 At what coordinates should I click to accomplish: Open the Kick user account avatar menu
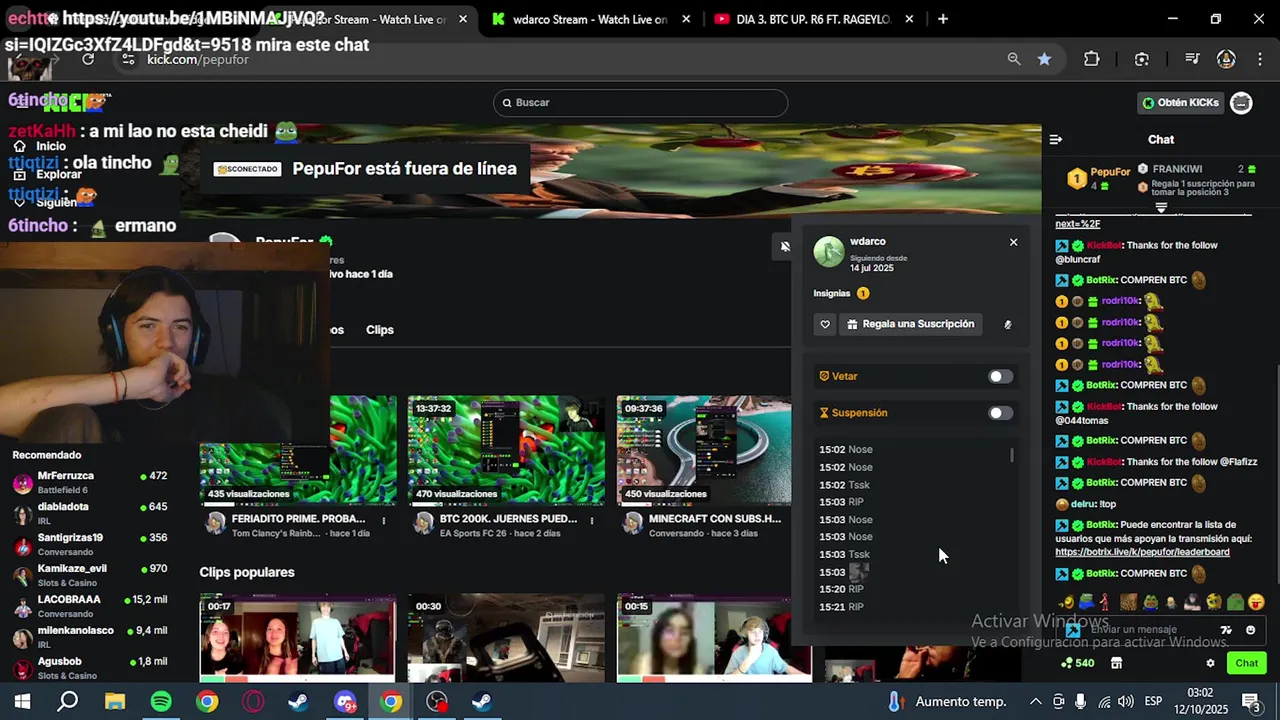pos(1241,102)
